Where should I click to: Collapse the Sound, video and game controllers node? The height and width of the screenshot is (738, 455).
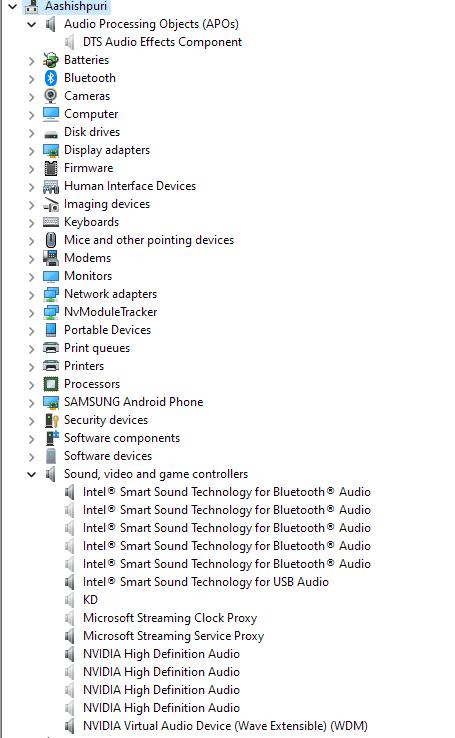(32, 474)
